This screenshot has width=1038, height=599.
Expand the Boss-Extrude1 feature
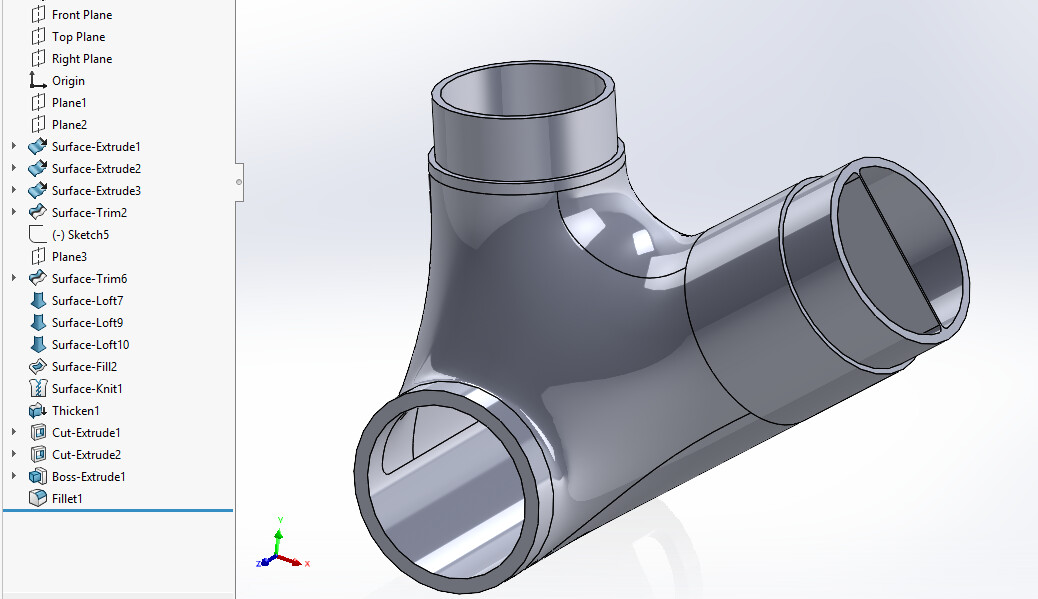[x=14, y=477]
